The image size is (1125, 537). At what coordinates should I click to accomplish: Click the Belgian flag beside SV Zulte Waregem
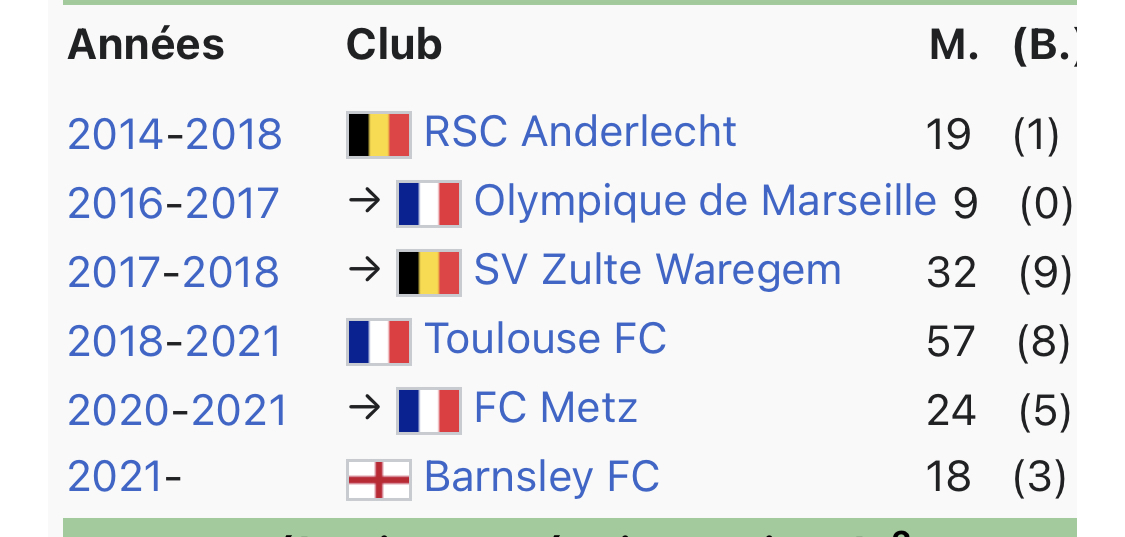[x=428, y=272]
